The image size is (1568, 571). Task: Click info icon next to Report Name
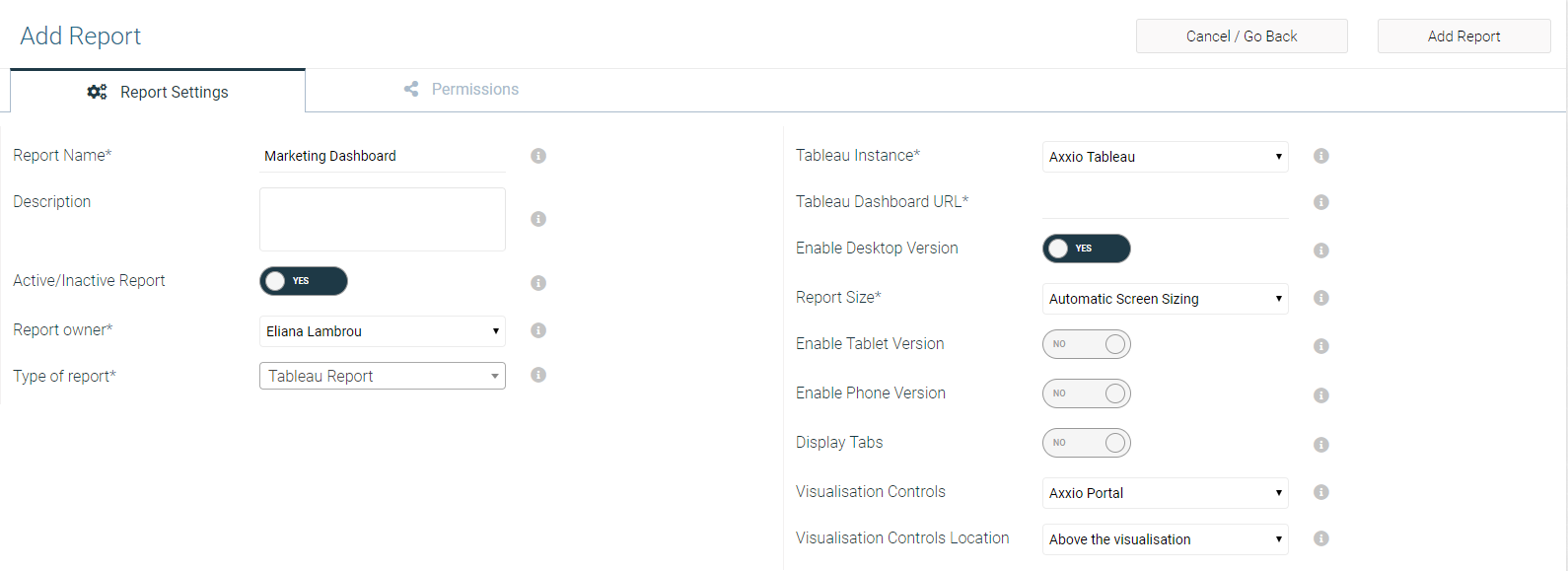click(x=538, y=156)
